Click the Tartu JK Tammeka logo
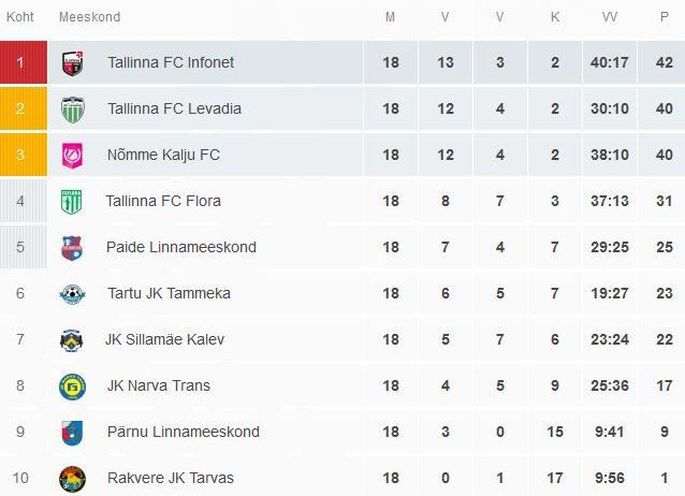This screenshot has height=496, width=685. [x=73, y=294]
